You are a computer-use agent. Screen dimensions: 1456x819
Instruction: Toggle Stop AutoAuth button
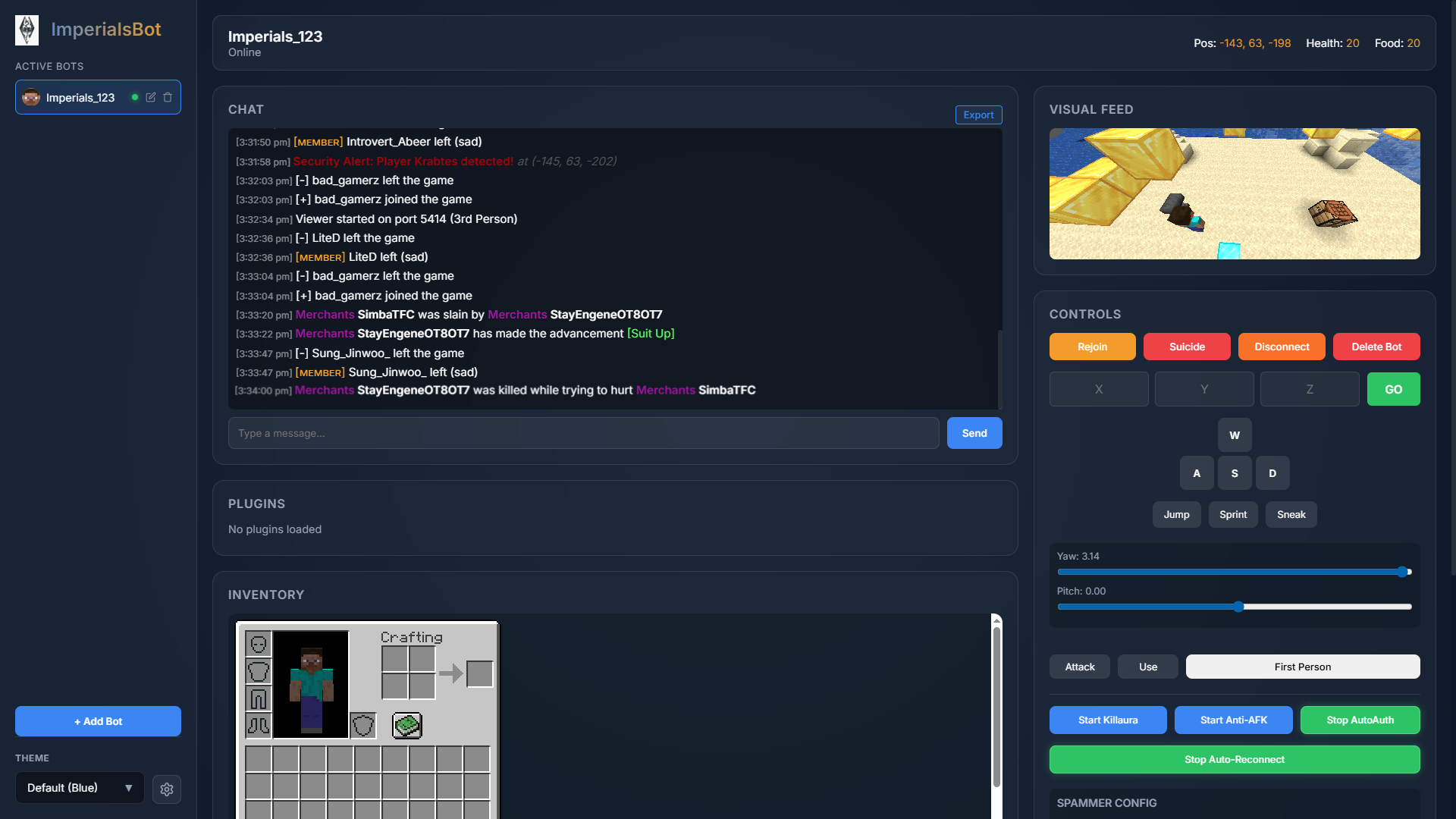1360,720
